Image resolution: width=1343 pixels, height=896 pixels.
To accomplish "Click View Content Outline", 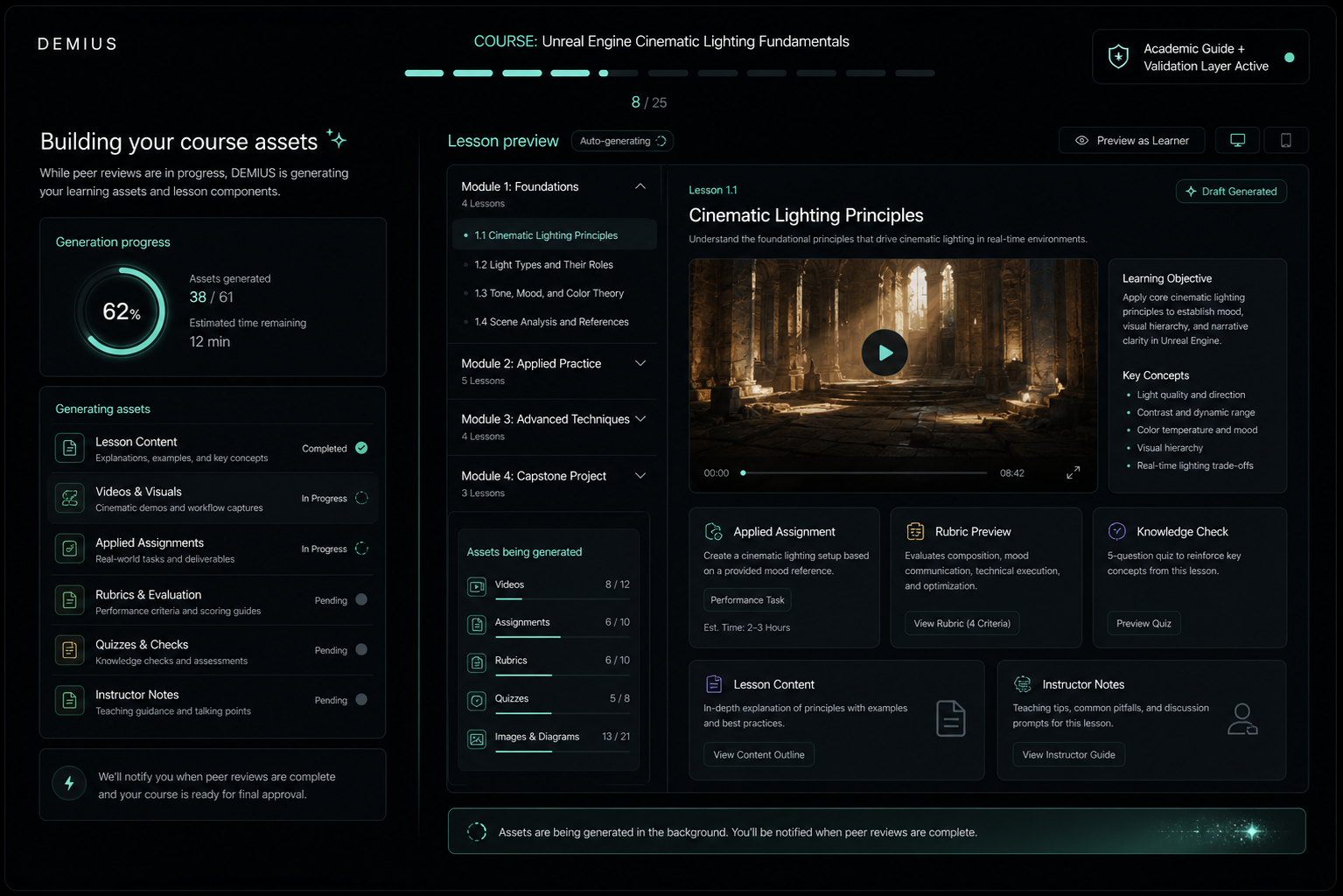I will pos(759,755).
